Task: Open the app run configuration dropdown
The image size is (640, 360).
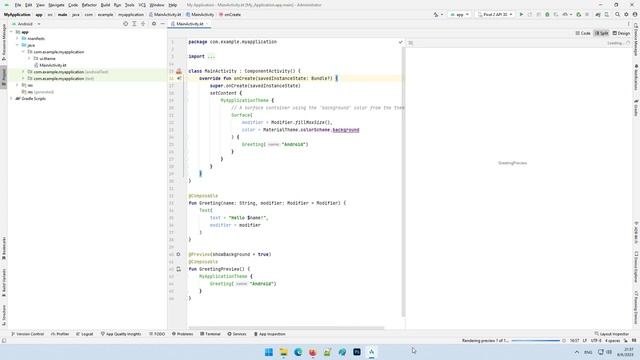Action: pyautogui.click(x=460, y=14)
